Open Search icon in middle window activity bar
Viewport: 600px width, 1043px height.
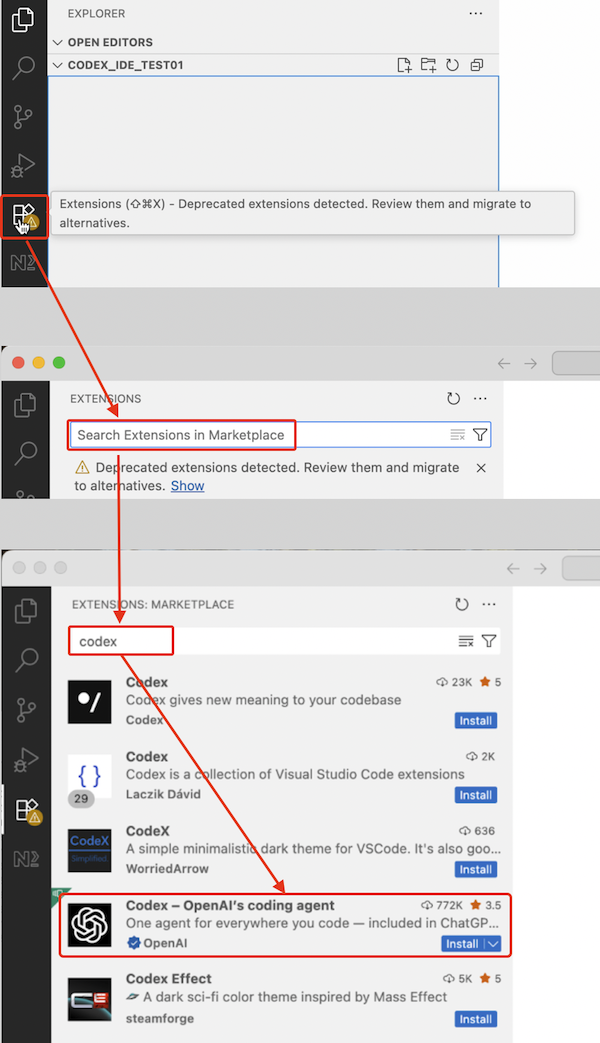pos(25,453)
